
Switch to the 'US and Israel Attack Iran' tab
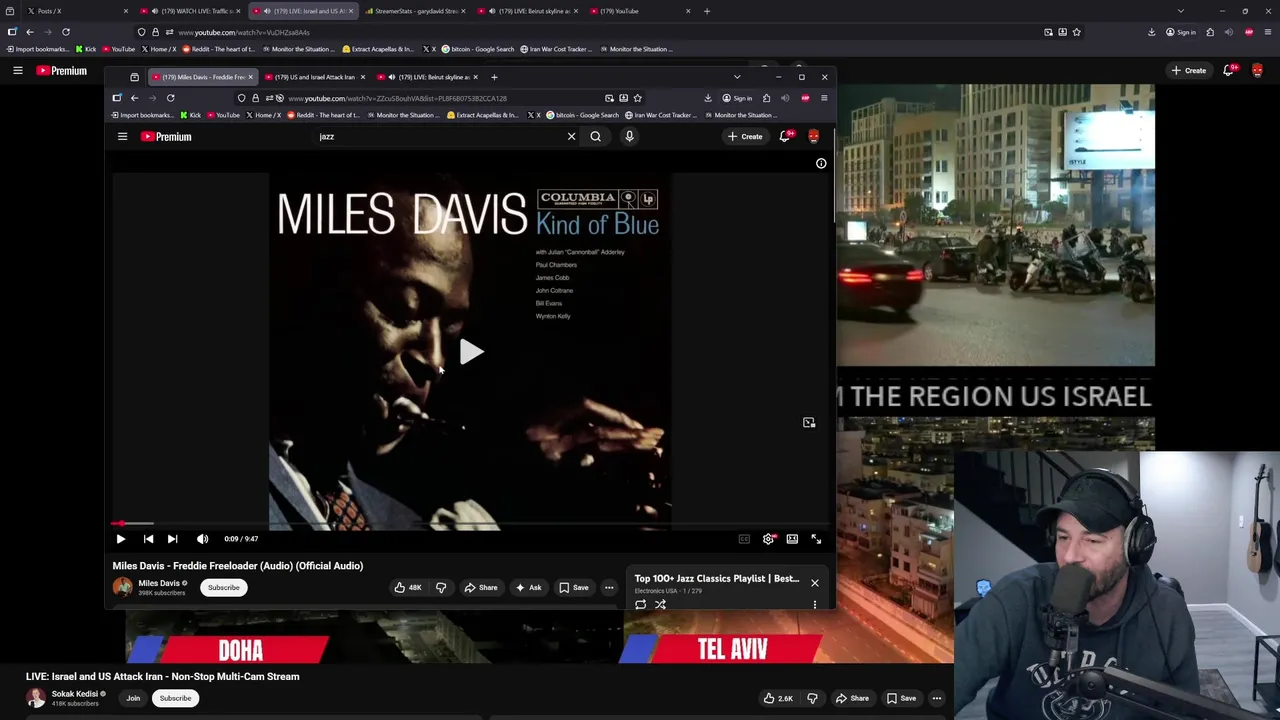314,77
